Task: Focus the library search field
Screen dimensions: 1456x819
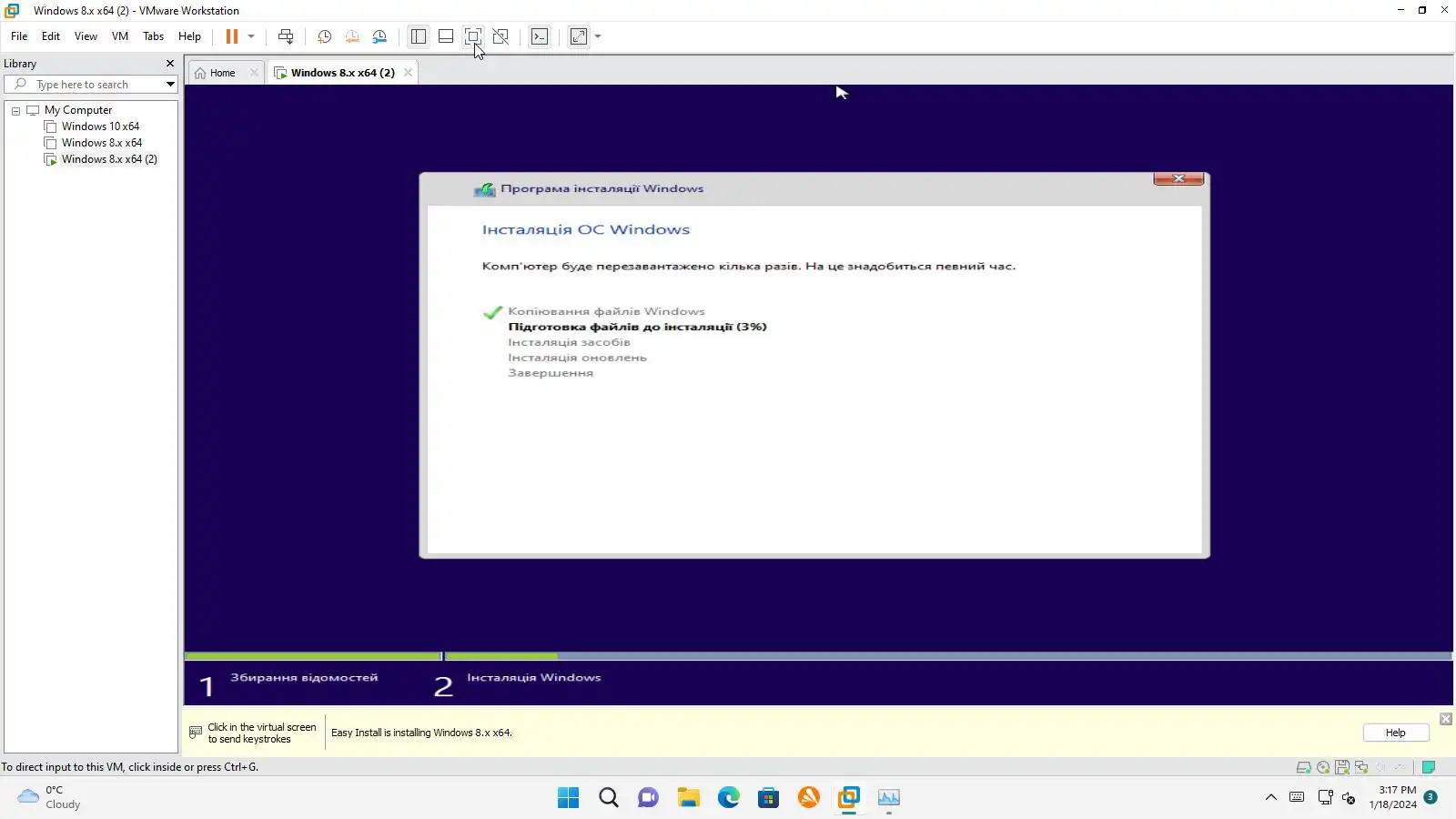Action: coord(91,85)
